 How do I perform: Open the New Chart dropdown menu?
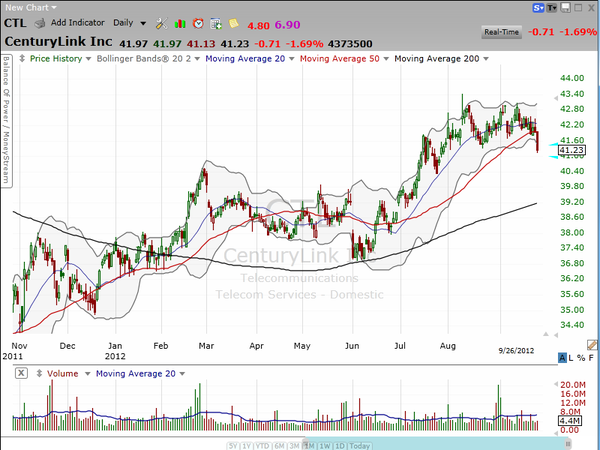click(31, 8)
